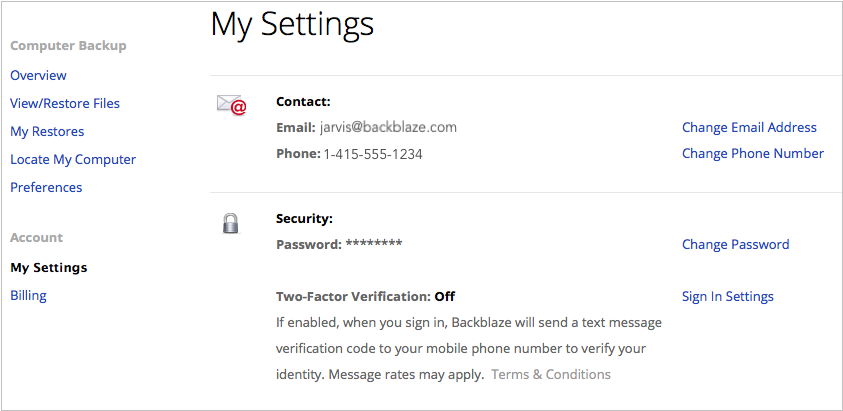Click the Computer Backup sidebar section header
Screen dimensions: 843x411
point(68,46)
